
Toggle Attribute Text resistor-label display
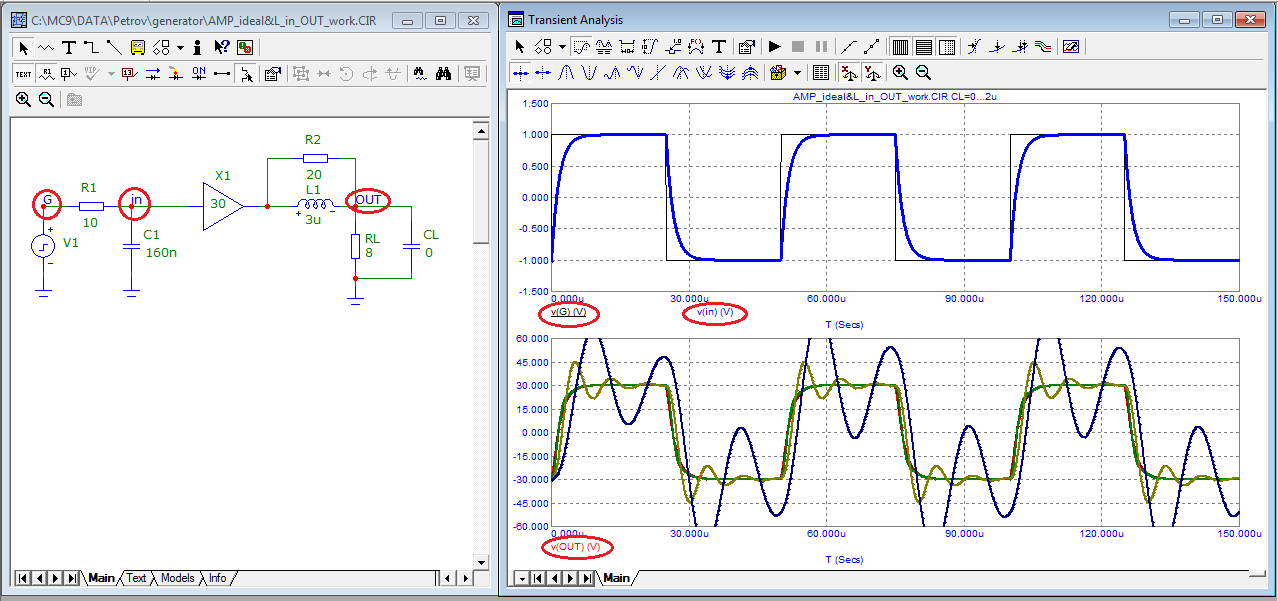(46, 74)
